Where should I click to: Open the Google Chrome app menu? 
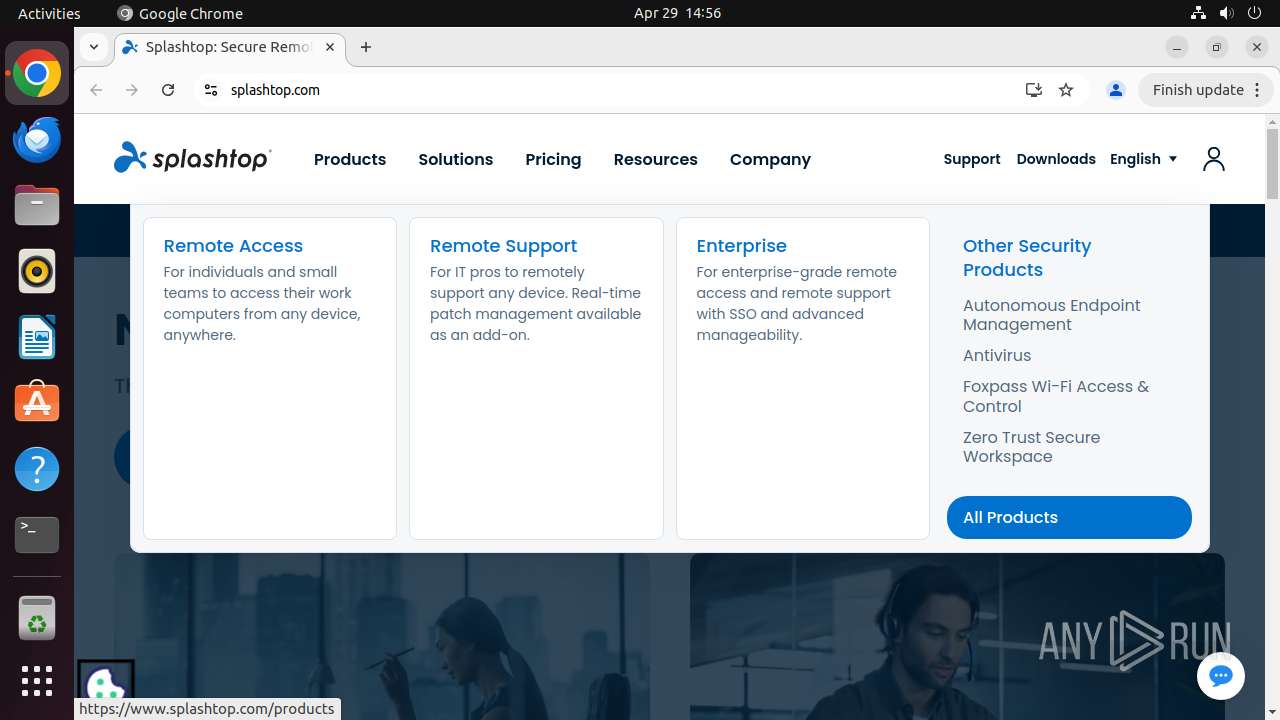180,13
